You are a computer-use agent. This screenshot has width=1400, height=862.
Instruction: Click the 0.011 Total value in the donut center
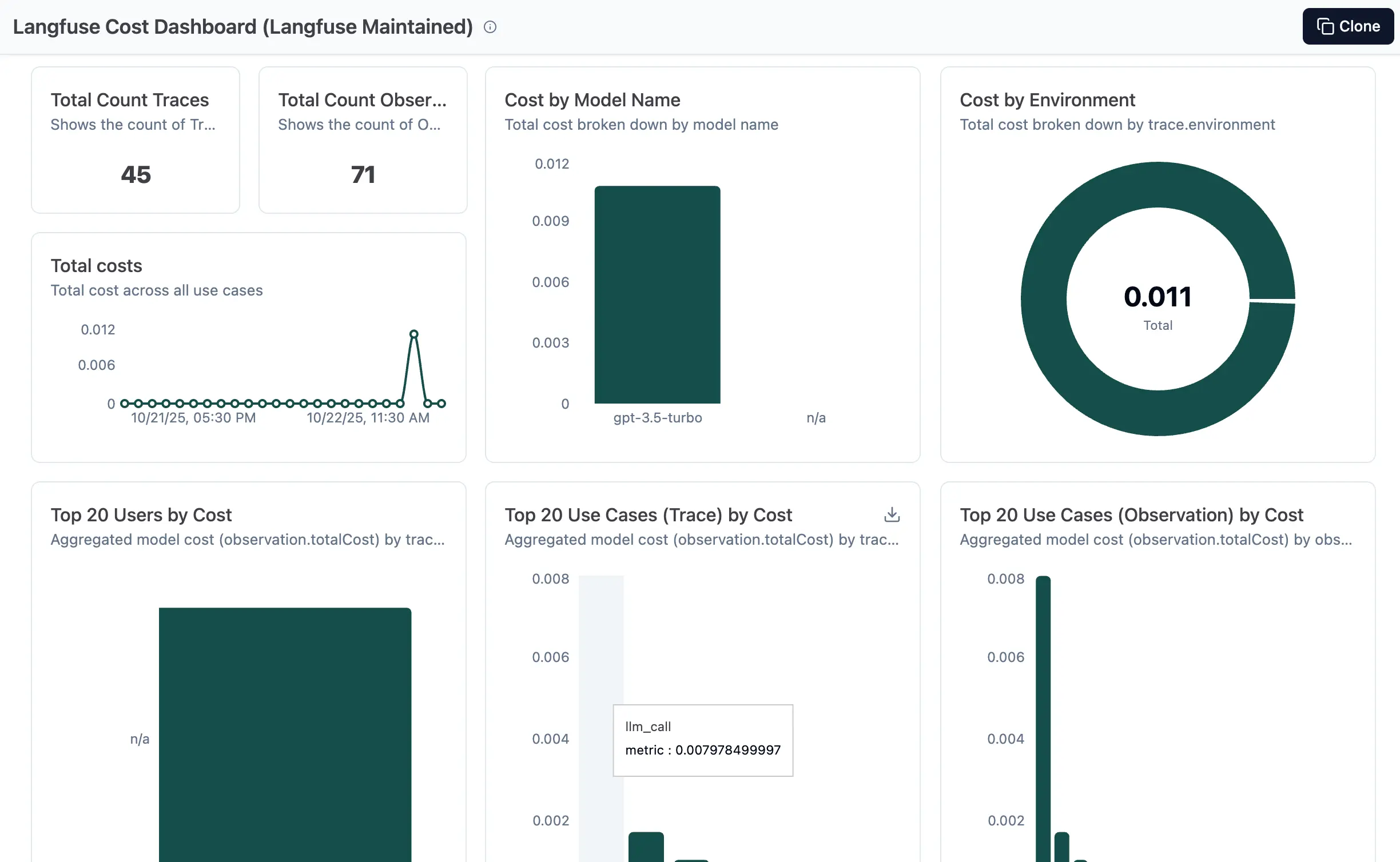pos(1158,296)
